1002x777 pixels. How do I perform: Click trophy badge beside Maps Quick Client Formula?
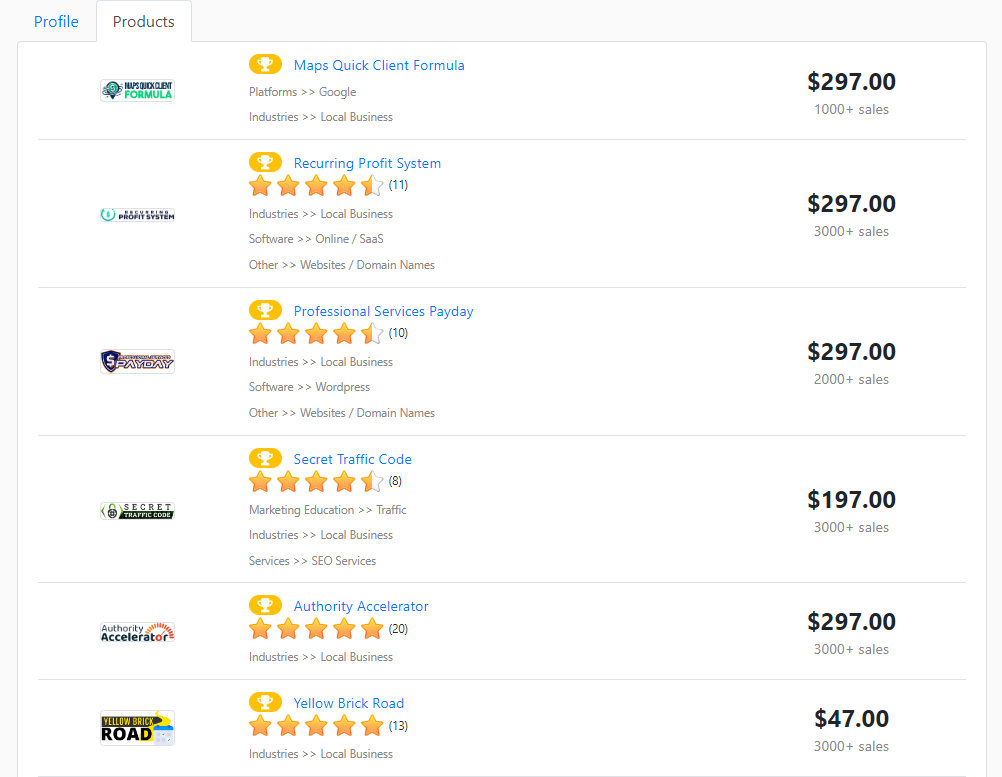[265, 65]
